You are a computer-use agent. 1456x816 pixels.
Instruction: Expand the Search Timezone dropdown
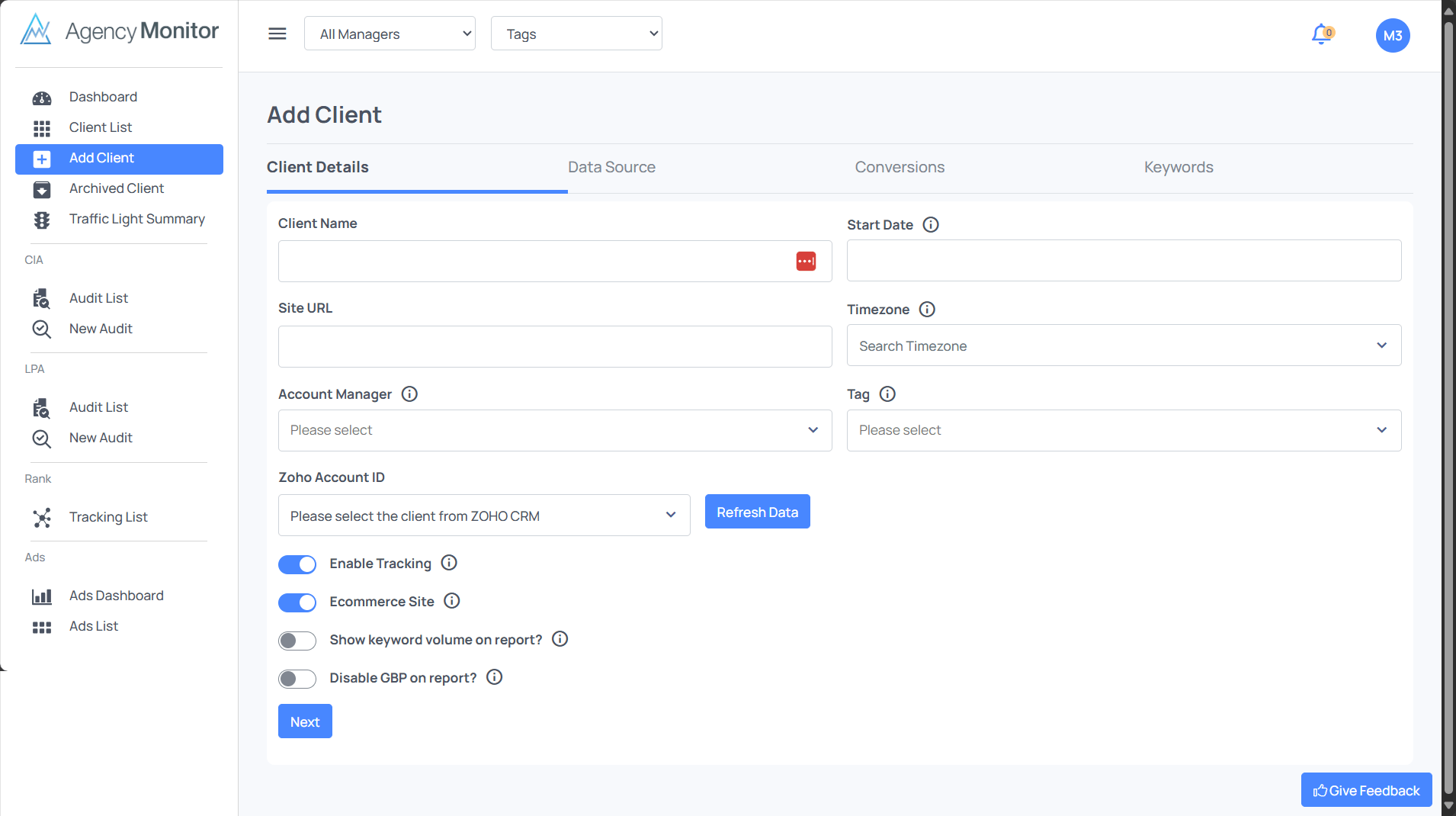click(x=1124, y=345)
